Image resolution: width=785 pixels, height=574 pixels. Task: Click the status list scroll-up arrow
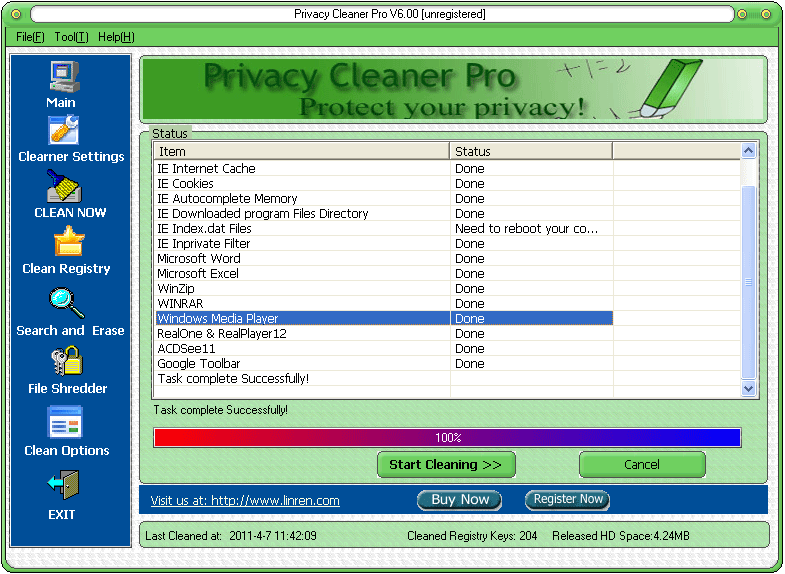click(x=748, y=151)
